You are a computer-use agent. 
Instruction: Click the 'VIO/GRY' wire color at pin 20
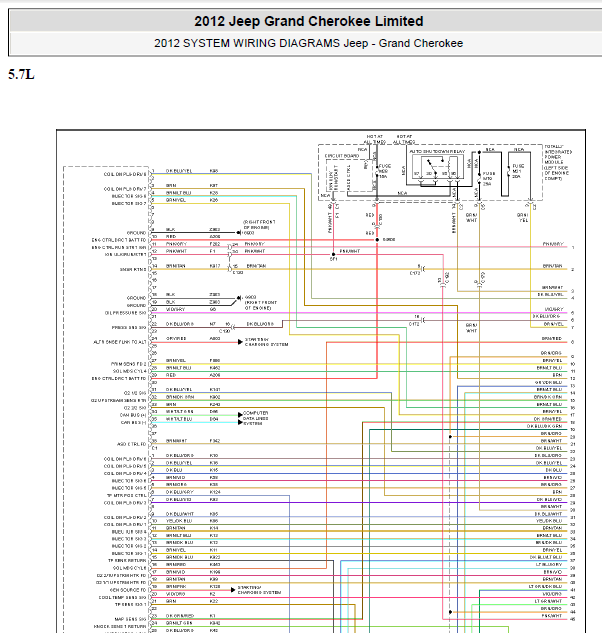tap(175, 309)
